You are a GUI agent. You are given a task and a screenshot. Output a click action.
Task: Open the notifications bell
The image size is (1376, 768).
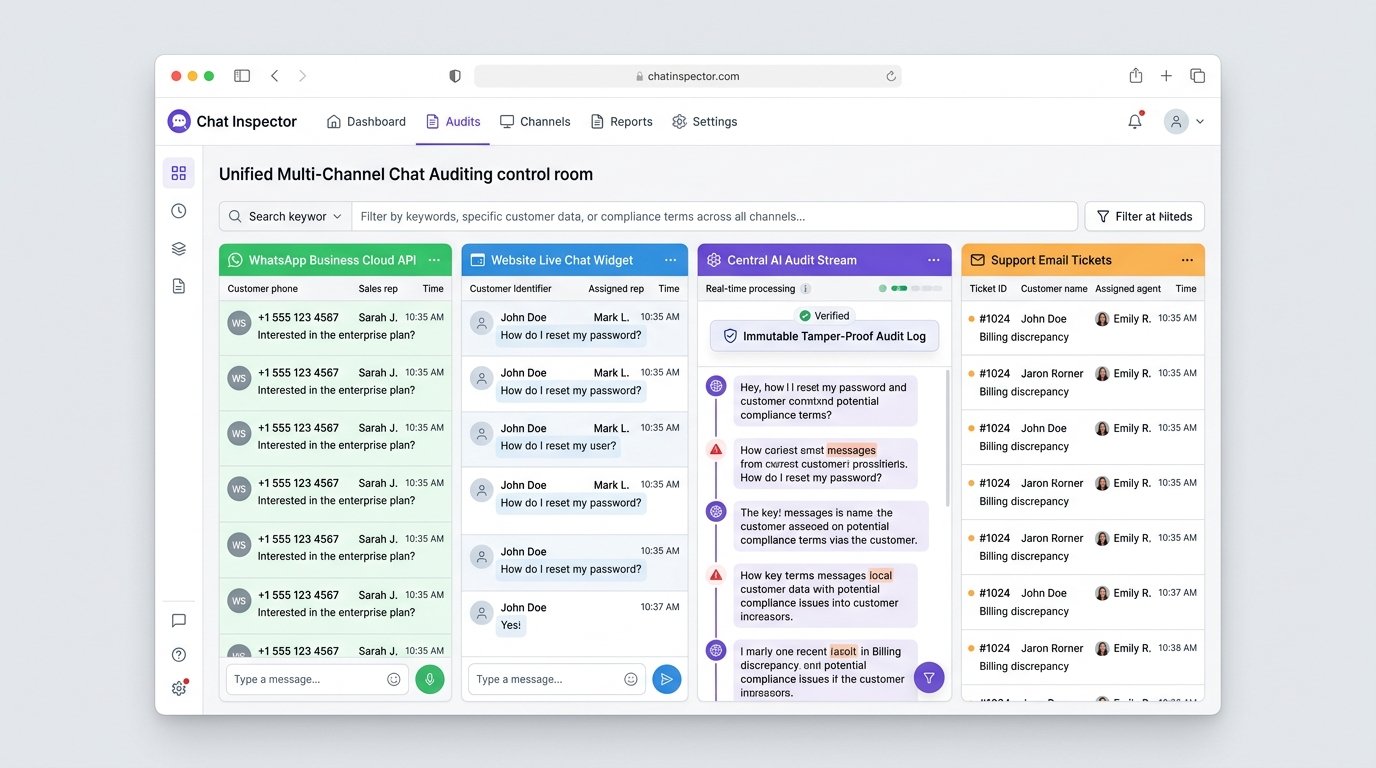1135,121
